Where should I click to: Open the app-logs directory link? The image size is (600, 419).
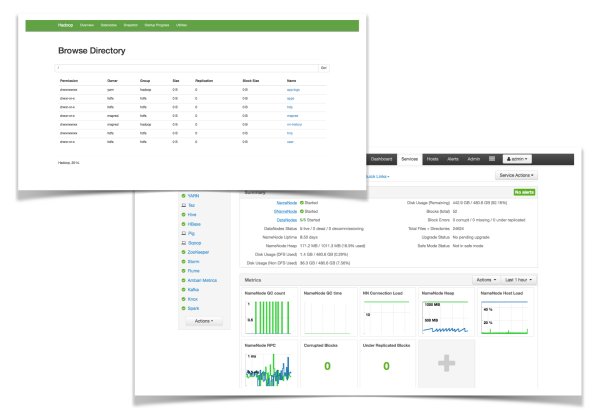[293, 90]
